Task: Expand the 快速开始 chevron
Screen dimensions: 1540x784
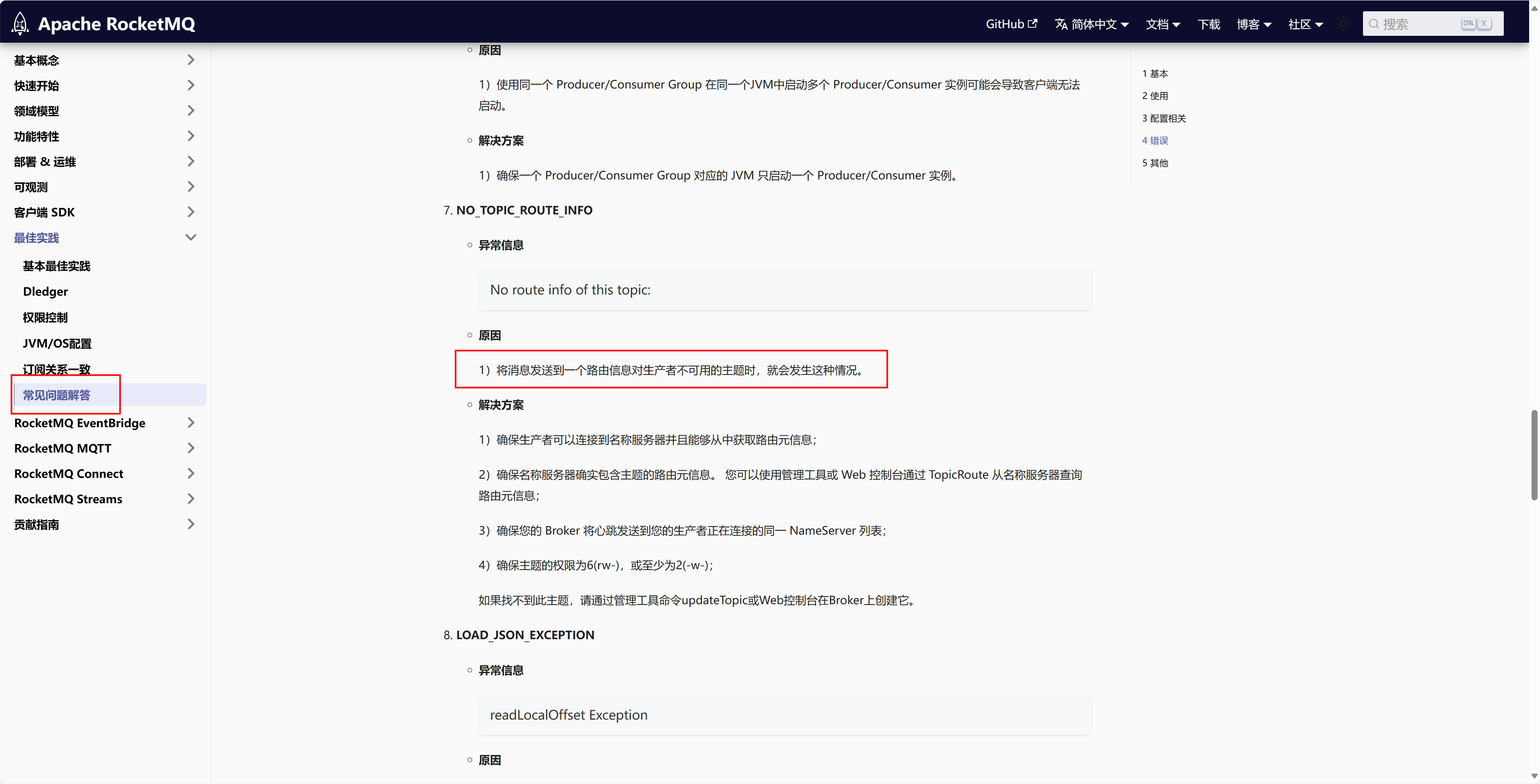Action: 191,85
